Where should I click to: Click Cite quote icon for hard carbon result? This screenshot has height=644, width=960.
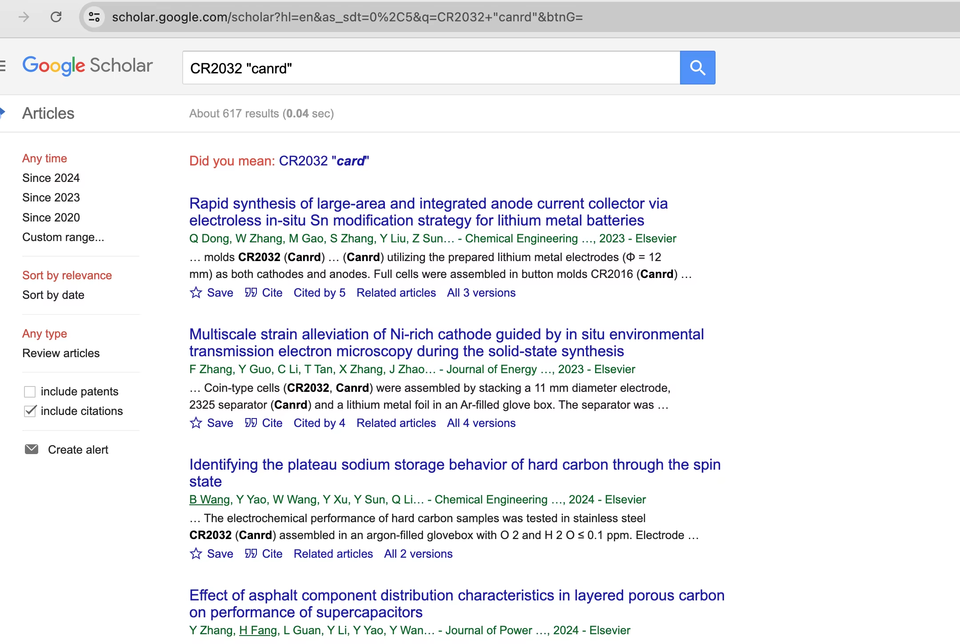251,553
